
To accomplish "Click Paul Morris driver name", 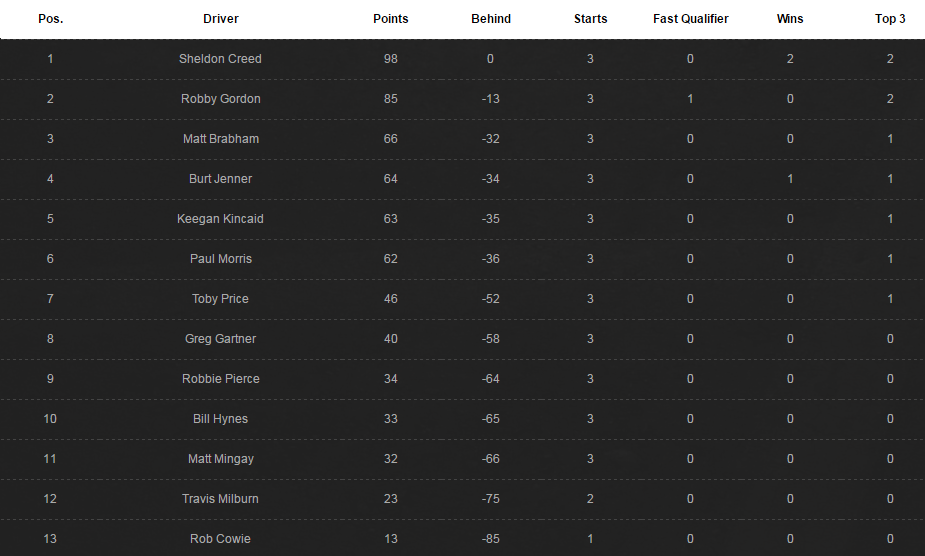I will pyautogui.click(x=221, y=259).
